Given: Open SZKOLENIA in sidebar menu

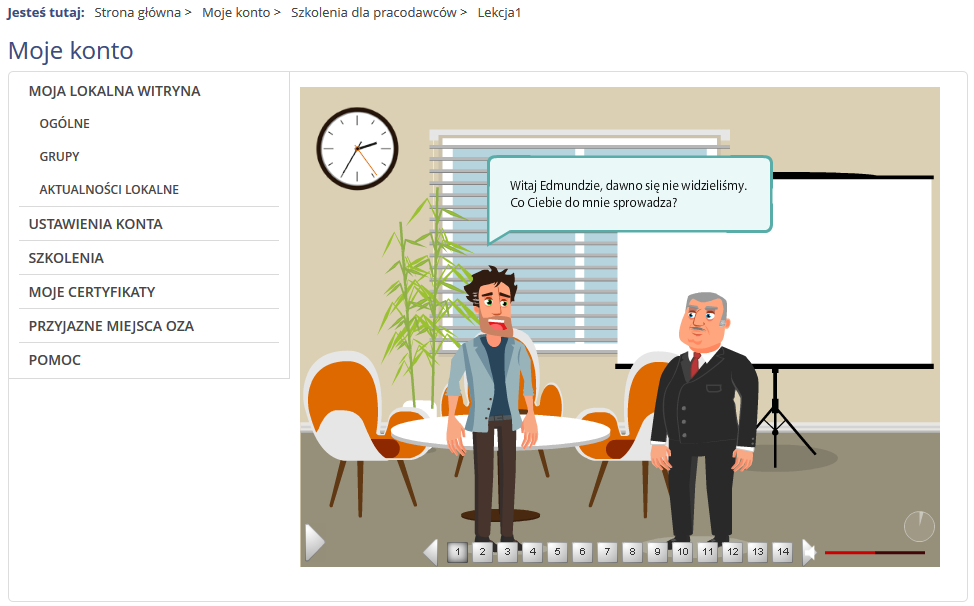Looking at the screenshot, I should point(66,258).
